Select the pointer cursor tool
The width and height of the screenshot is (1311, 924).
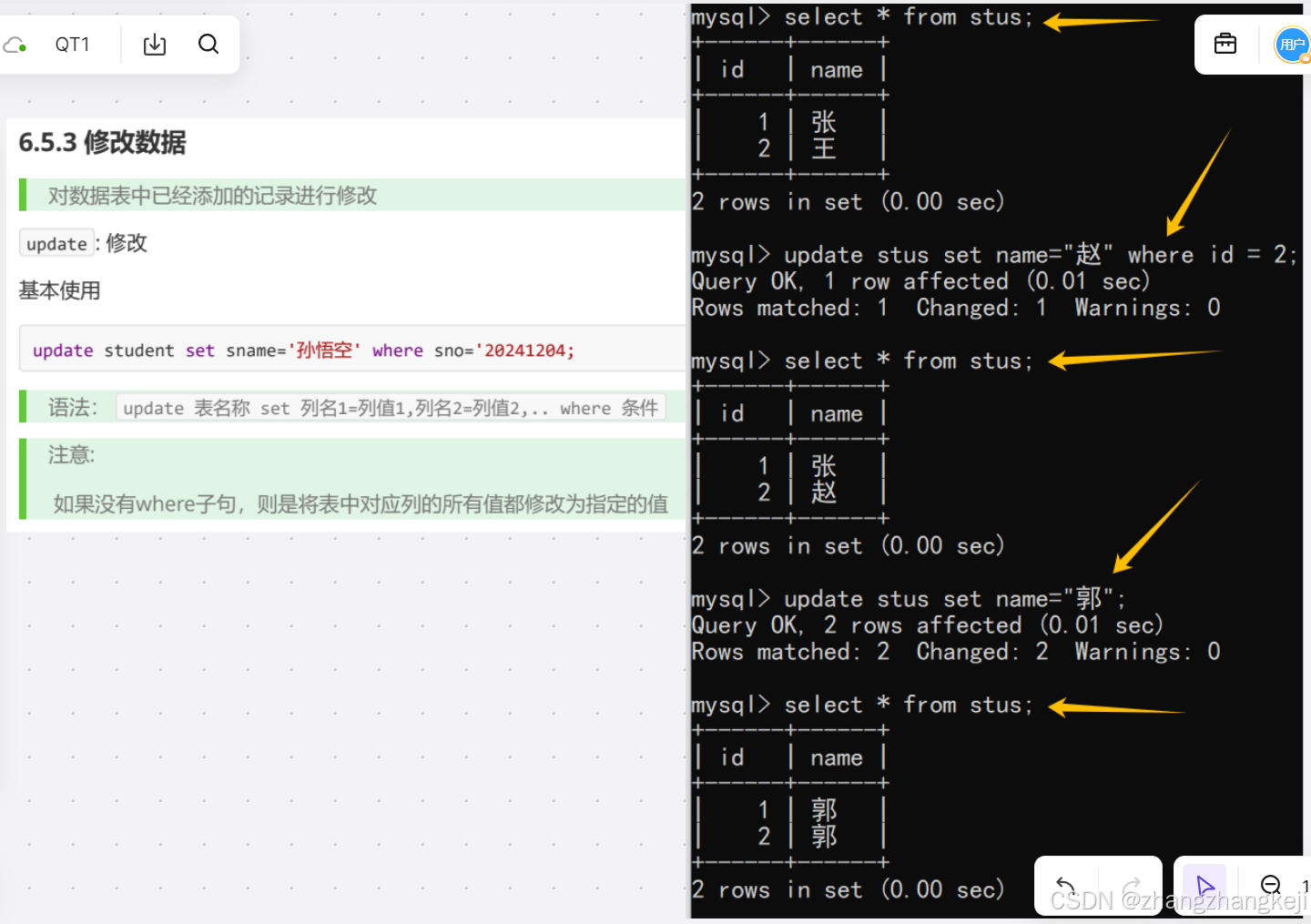1204,885
